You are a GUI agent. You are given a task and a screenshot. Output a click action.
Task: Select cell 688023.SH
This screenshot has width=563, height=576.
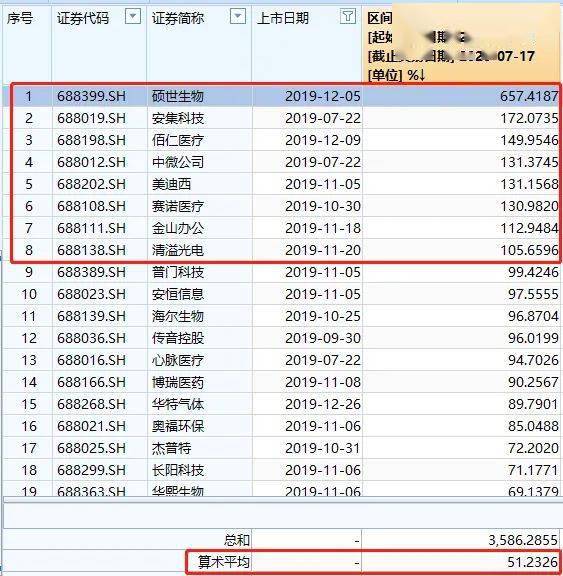point(91,295)
